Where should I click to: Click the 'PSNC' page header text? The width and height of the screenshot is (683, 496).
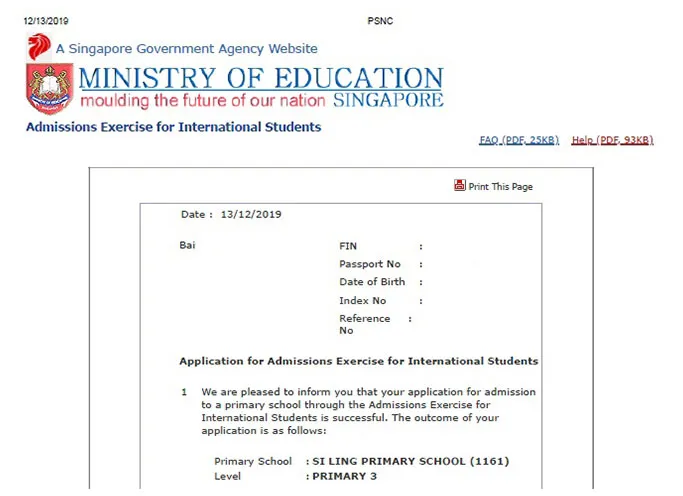pos(380,21)
